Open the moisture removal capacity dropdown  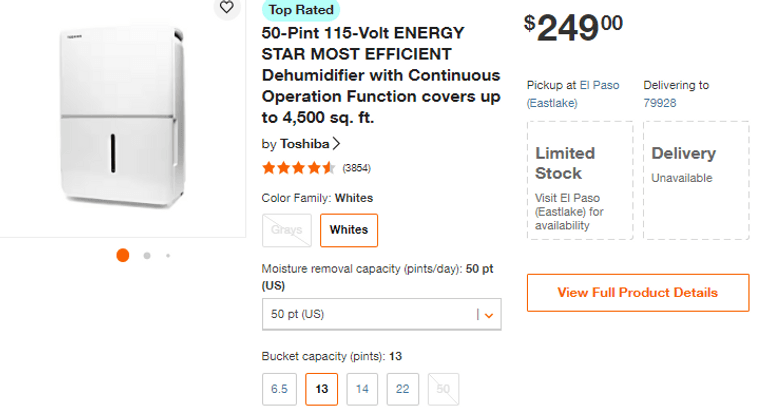pyautogui.click(x=381, y=314)
